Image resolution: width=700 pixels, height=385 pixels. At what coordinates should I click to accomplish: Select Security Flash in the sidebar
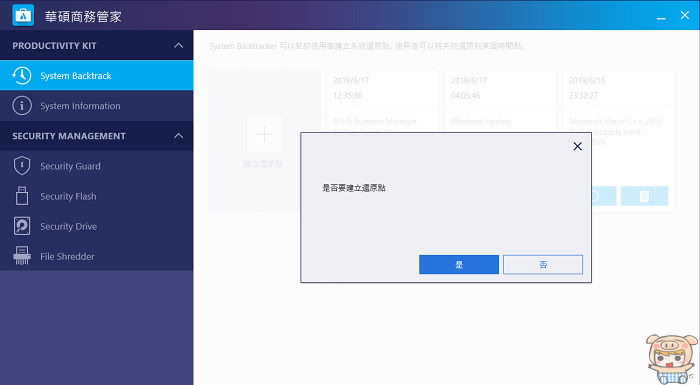tap(96, 196)
